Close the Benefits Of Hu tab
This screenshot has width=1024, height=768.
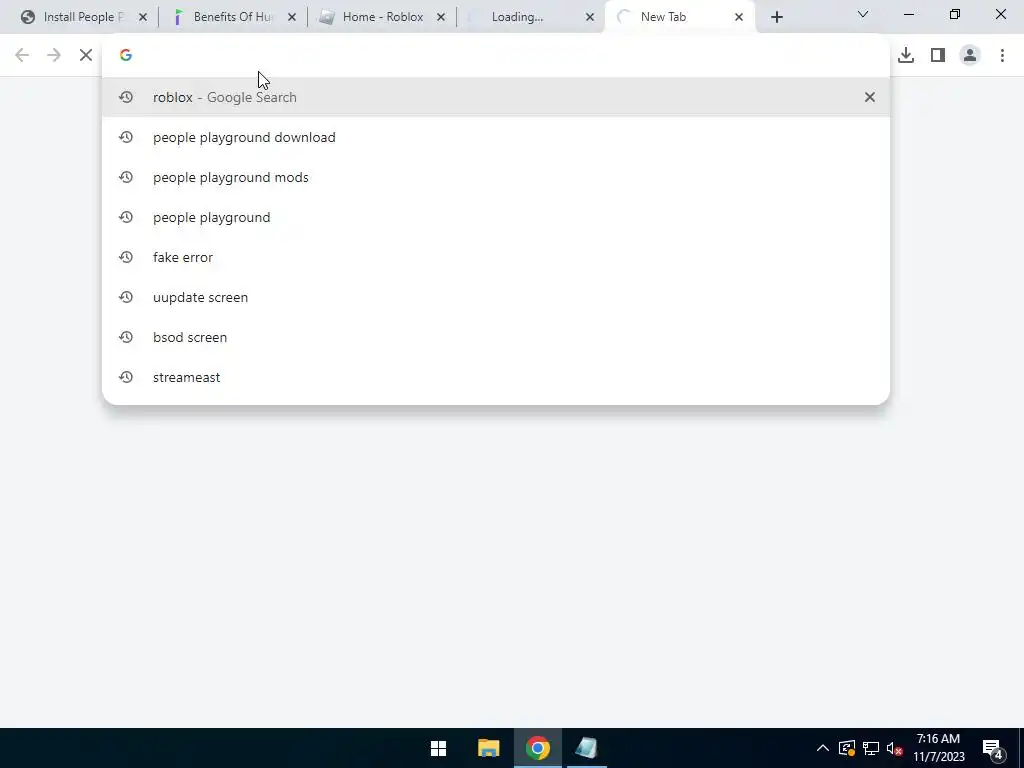point(292,18)
